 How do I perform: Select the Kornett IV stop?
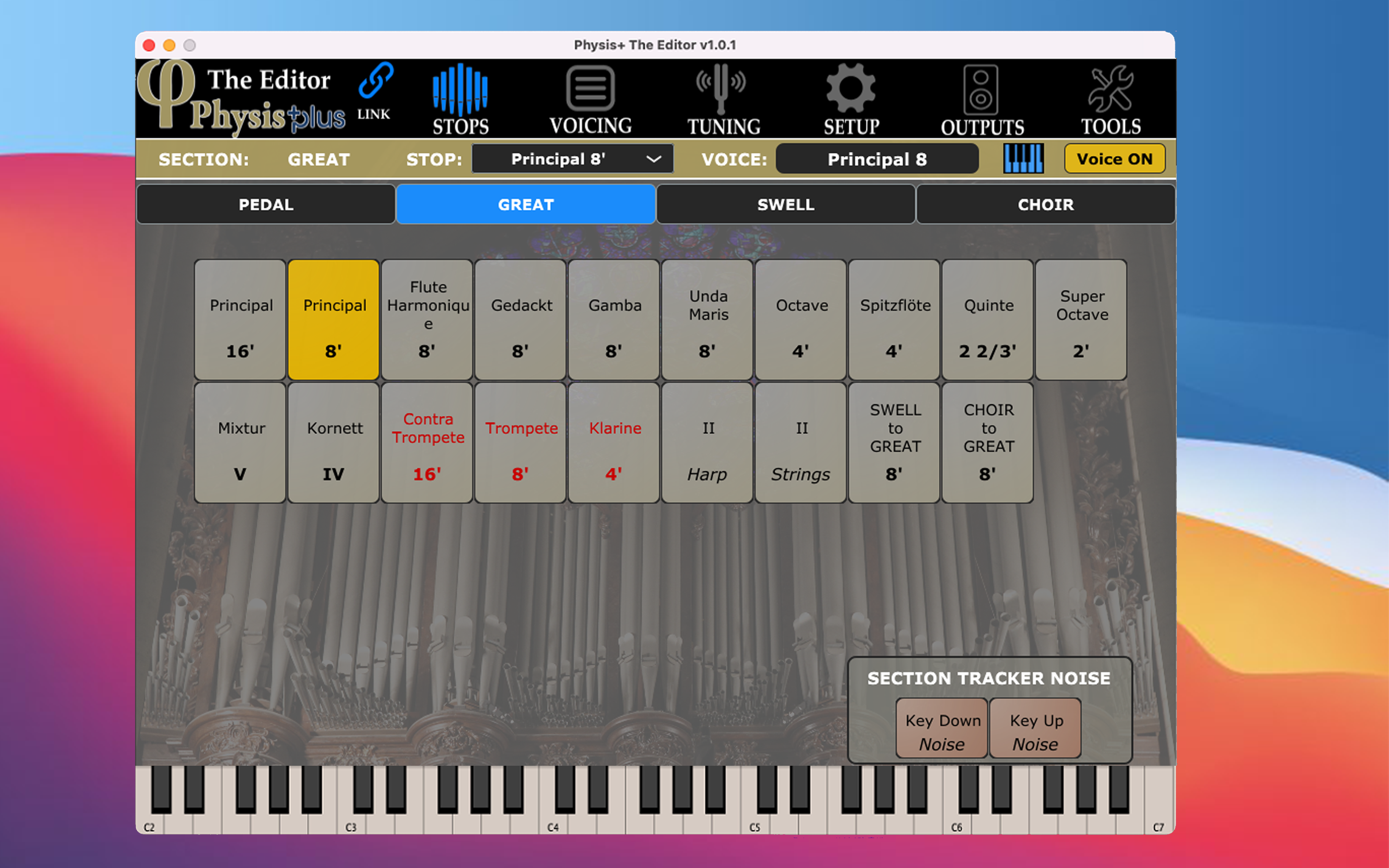333,443
